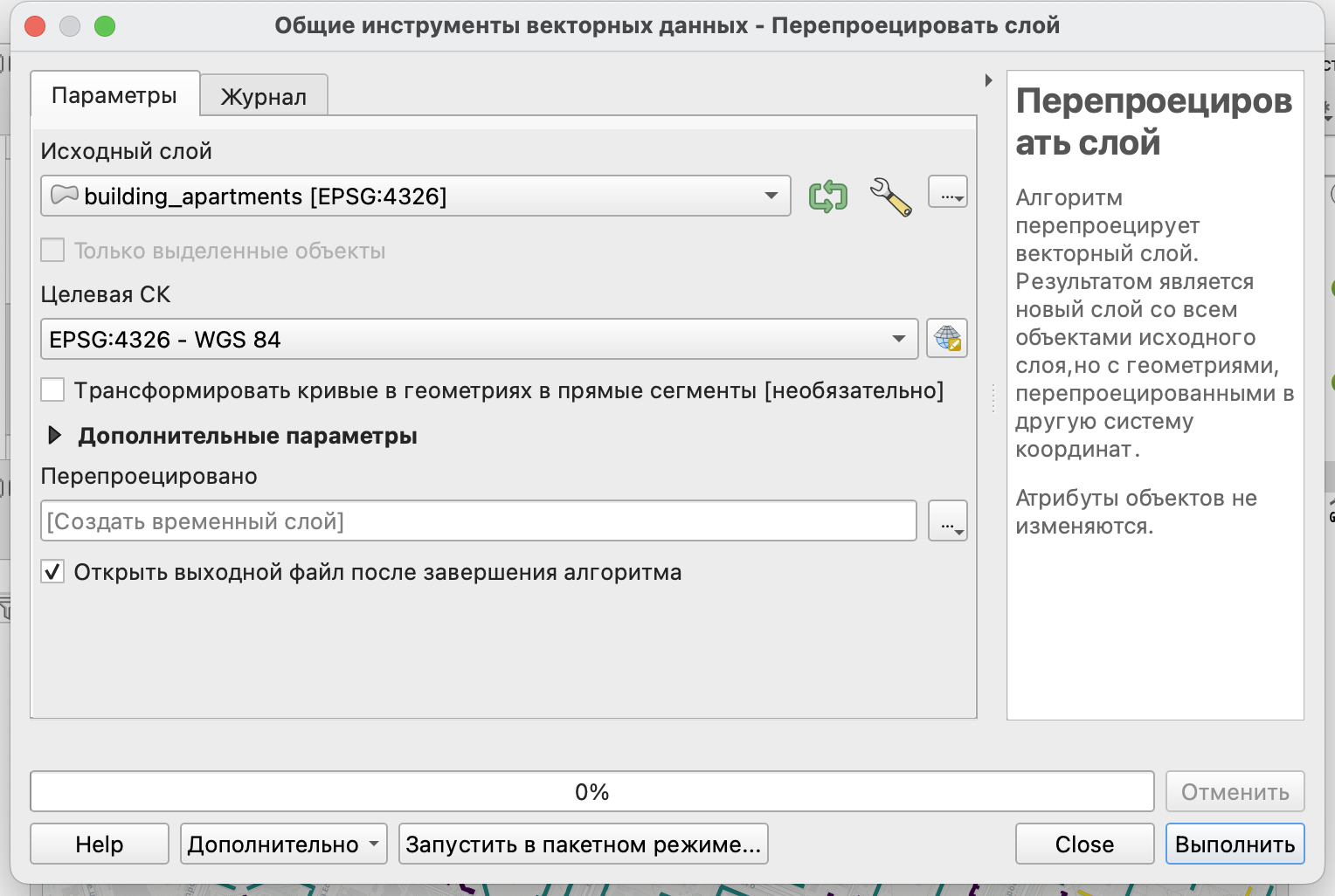Expand the Дополнительные параметры section
This screenshot has width=1335, height=896.
[55, 435]
